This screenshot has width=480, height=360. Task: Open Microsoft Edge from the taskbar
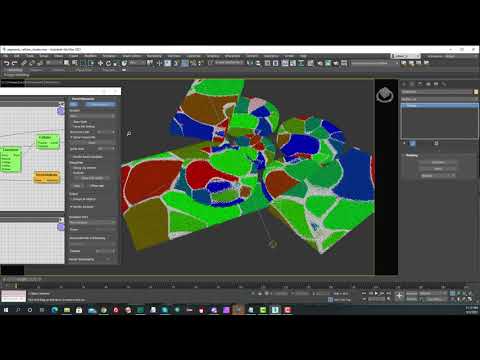tap(54, 310)
